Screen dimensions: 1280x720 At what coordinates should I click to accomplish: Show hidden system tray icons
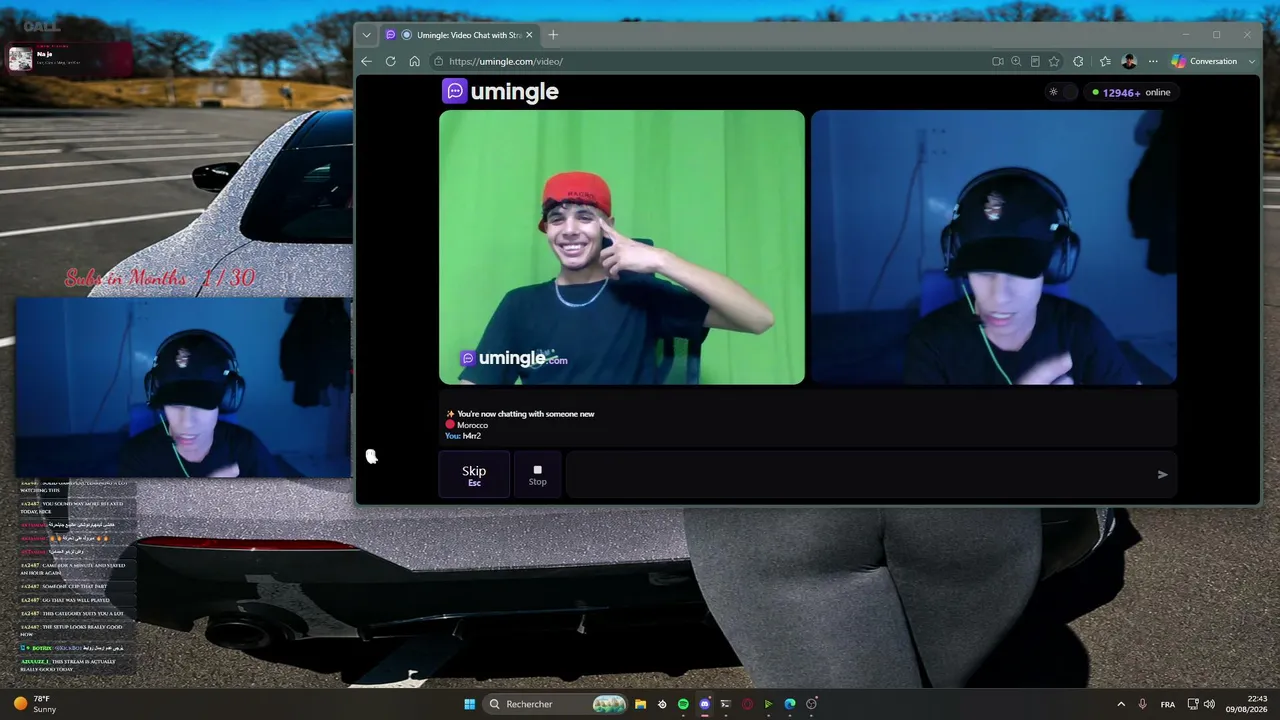(1121, 704)
